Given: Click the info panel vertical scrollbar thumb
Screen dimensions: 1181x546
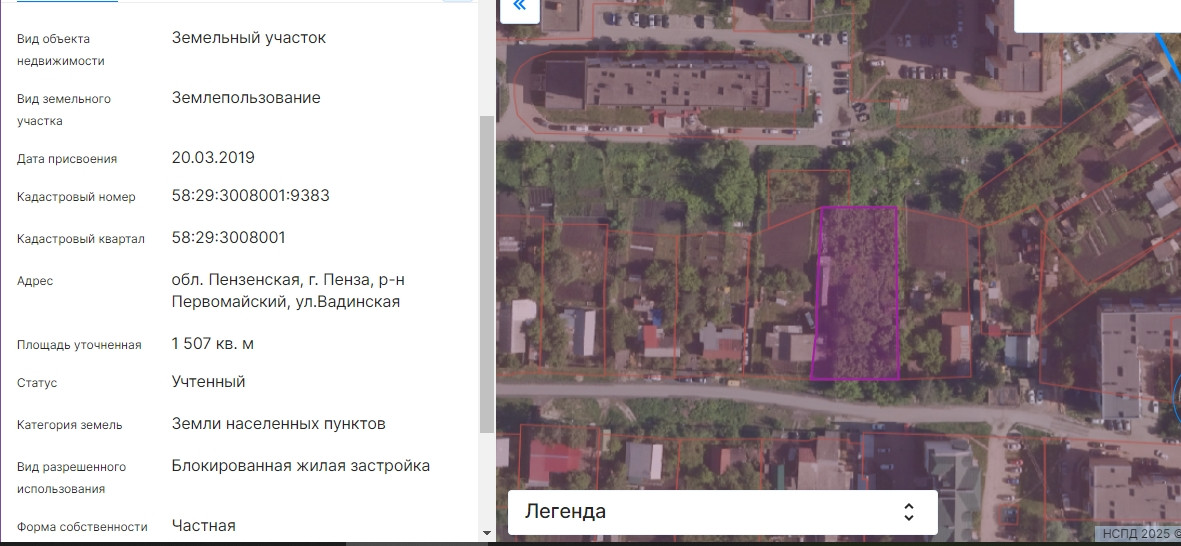Looking at the screenshot, I should point(486,270).
